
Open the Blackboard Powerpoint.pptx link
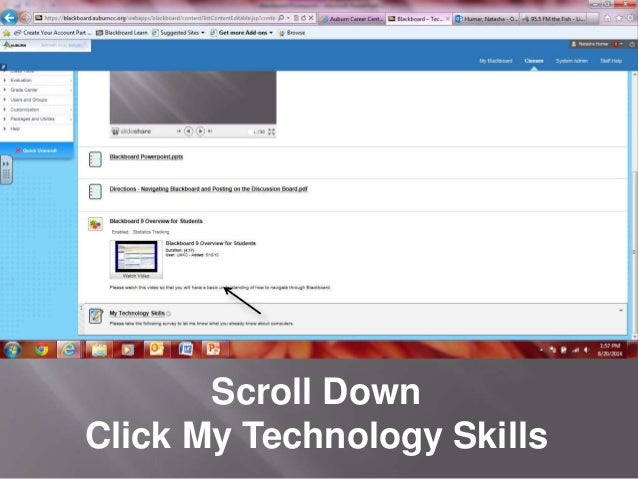(x=146, y=157)
